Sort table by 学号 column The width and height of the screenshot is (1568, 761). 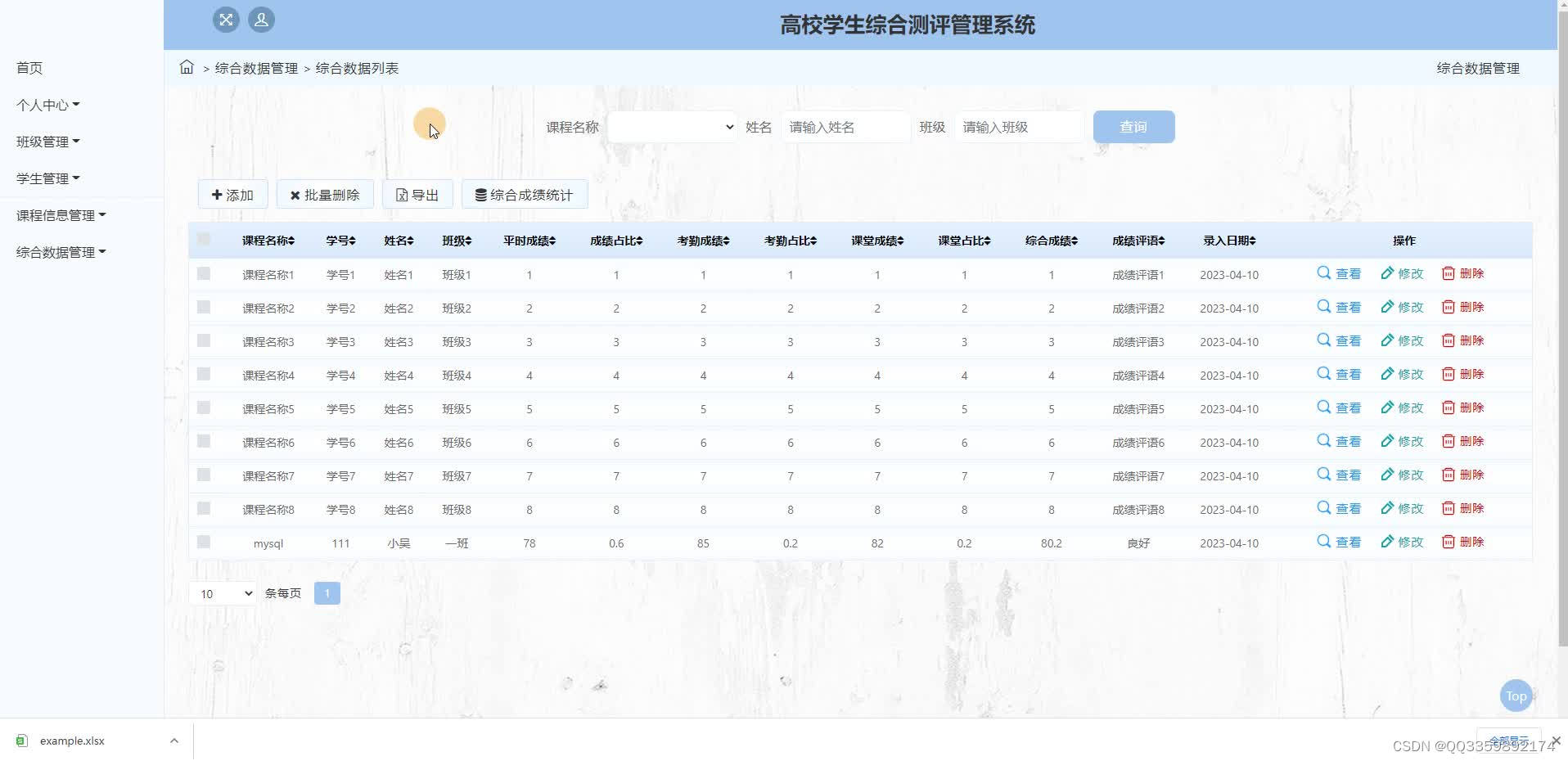pyautogui.click(x=340, y=241)
